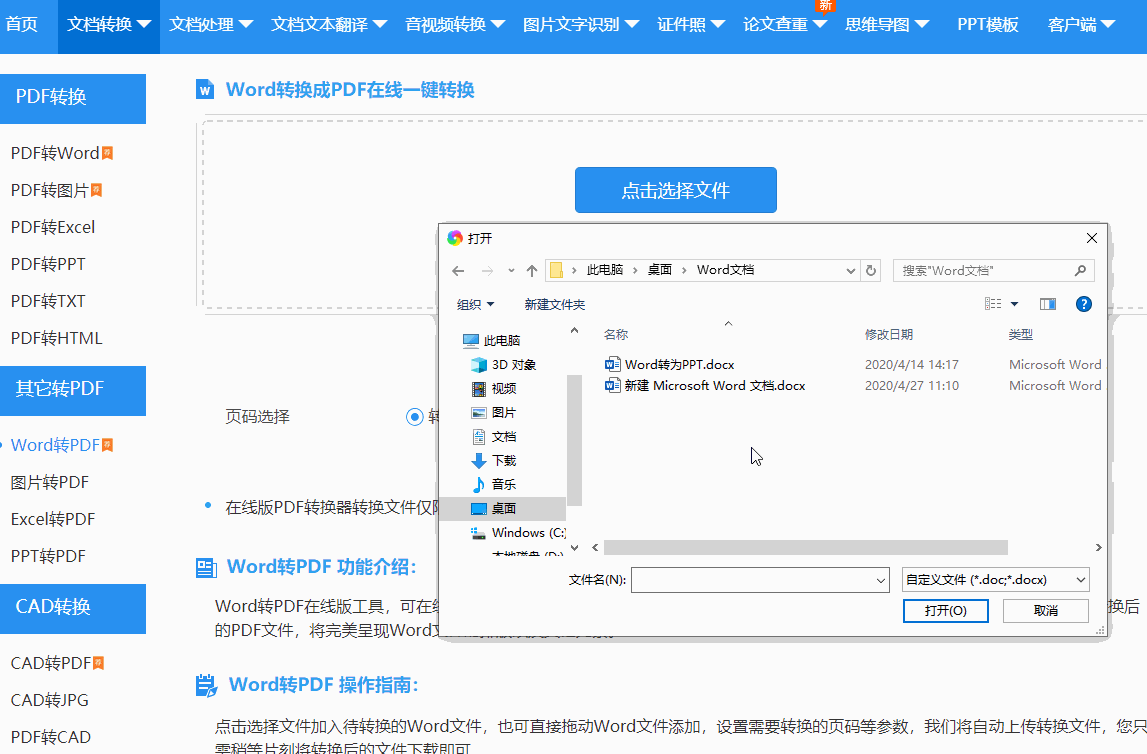
Task: Open 图片转PDF in sidebar
Action: point(50,483)
